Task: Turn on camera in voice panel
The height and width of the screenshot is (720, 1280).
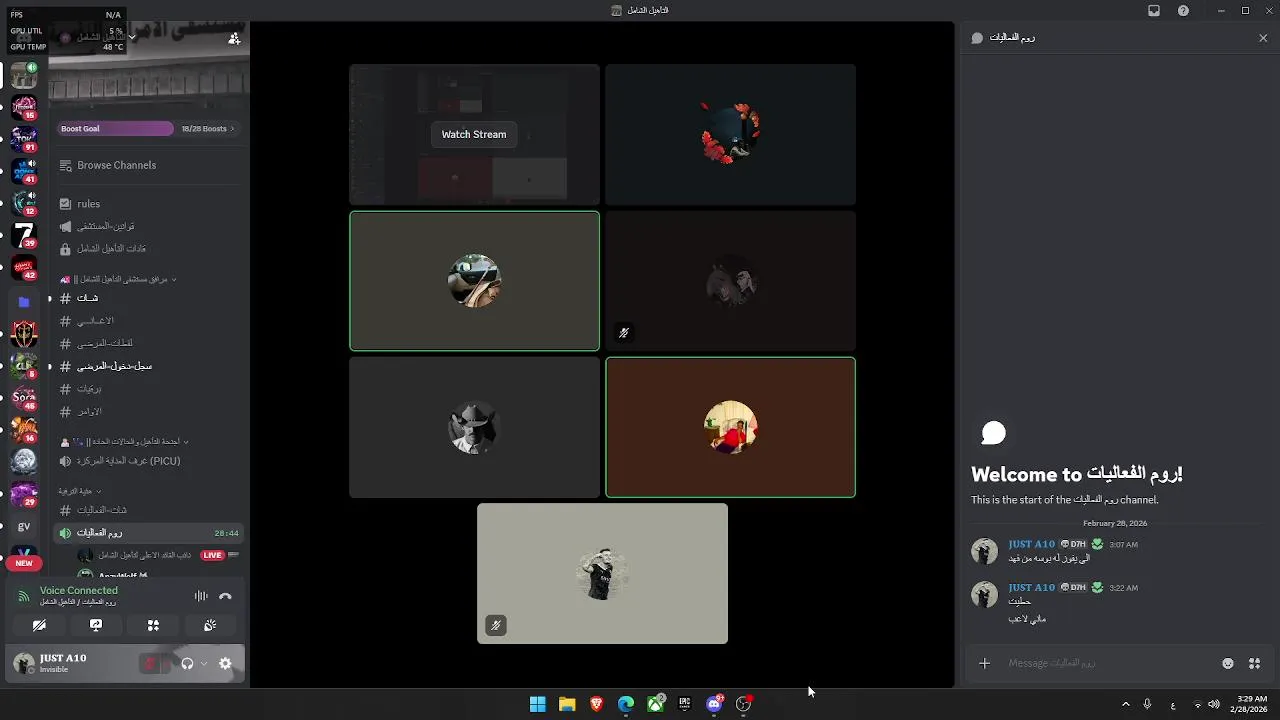Action: pos(39,625)
